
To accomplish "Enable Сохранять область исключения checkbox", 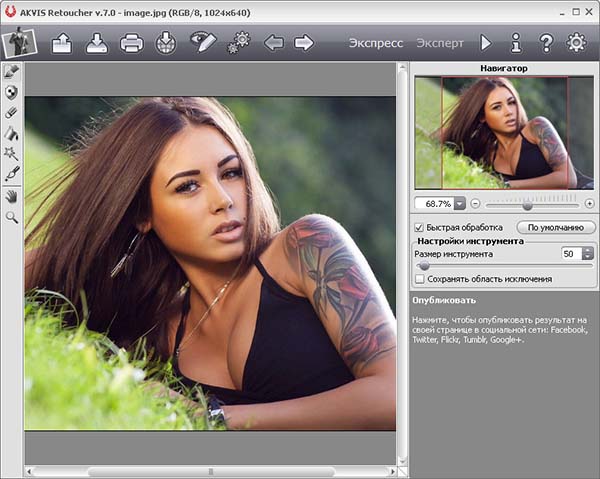I will tap(419, 279).
